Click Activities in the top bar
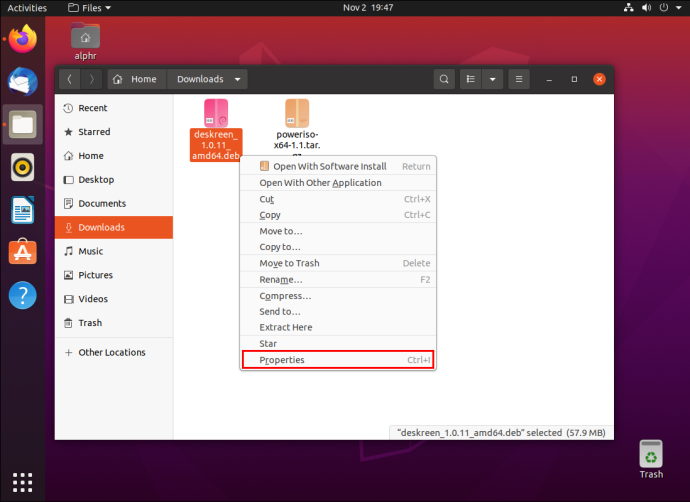Screen dimensions: 690x502 pyautogui.click(x=27, y=7)
